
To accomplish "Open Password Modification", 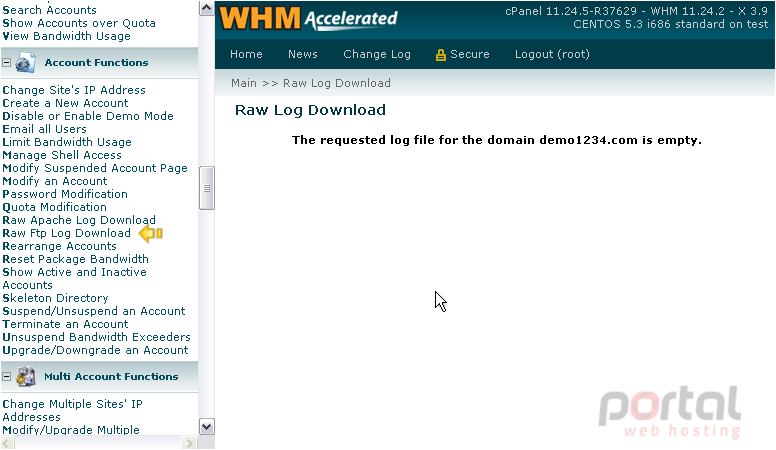I will click(65, 194).
